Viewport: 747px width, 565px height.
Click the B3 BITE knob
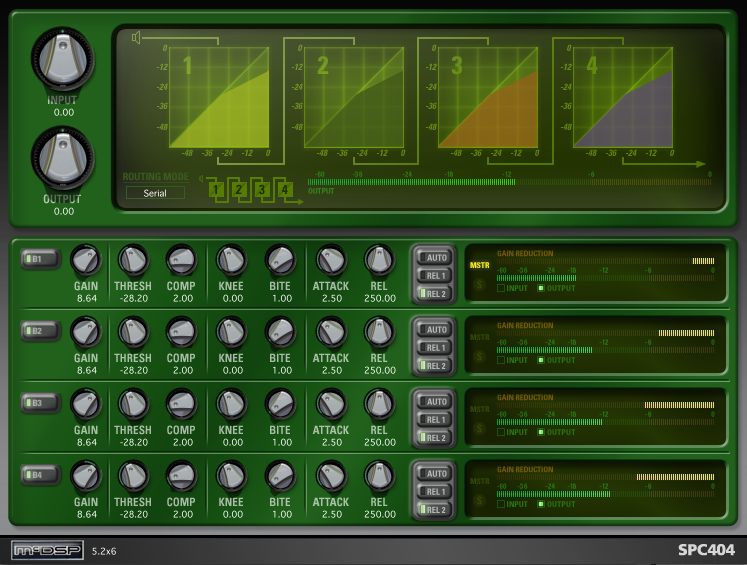tap(280, 404)
